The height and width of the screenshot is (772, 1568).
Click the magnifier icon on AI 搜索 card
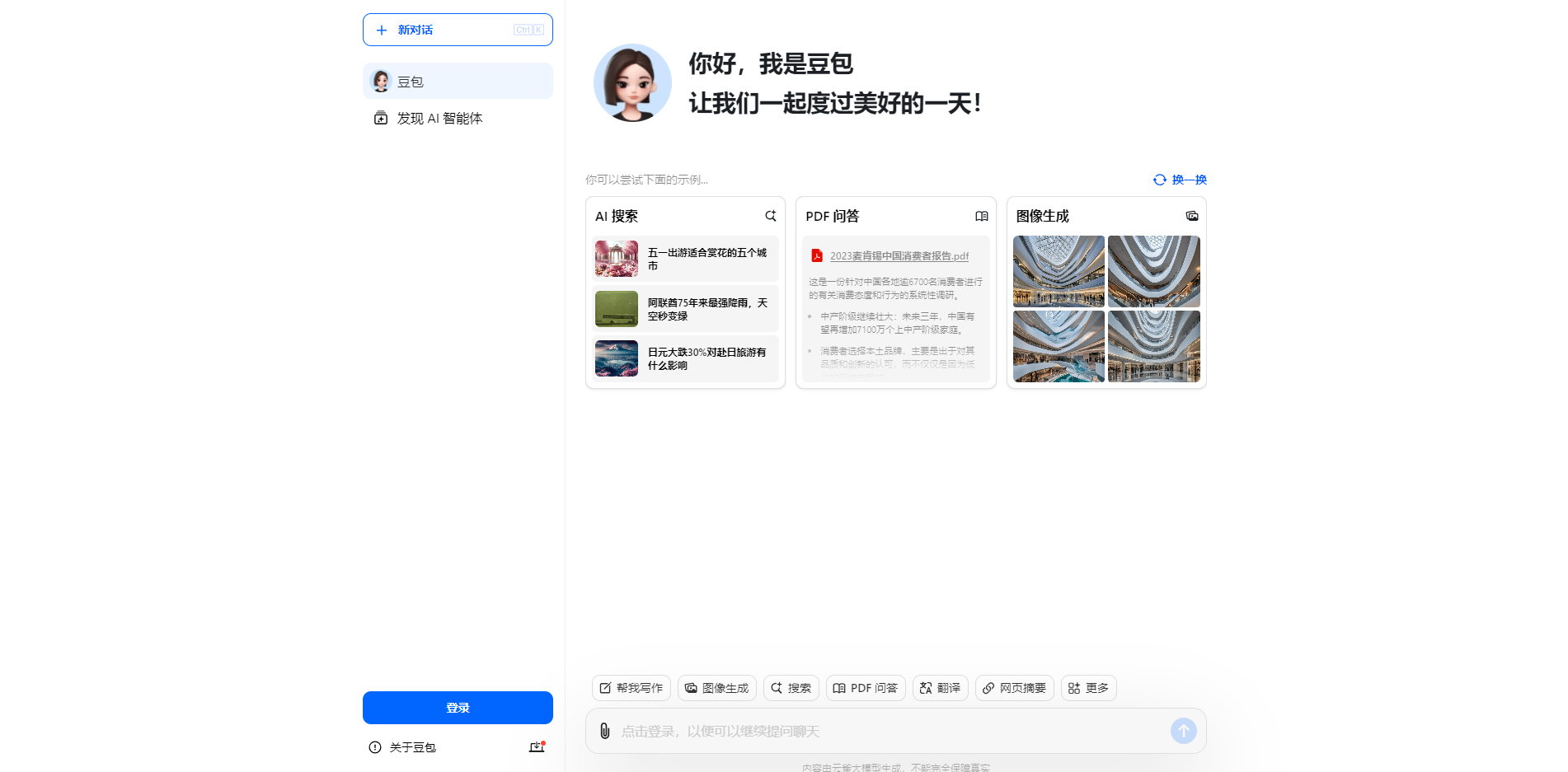[x=770, y=216]
